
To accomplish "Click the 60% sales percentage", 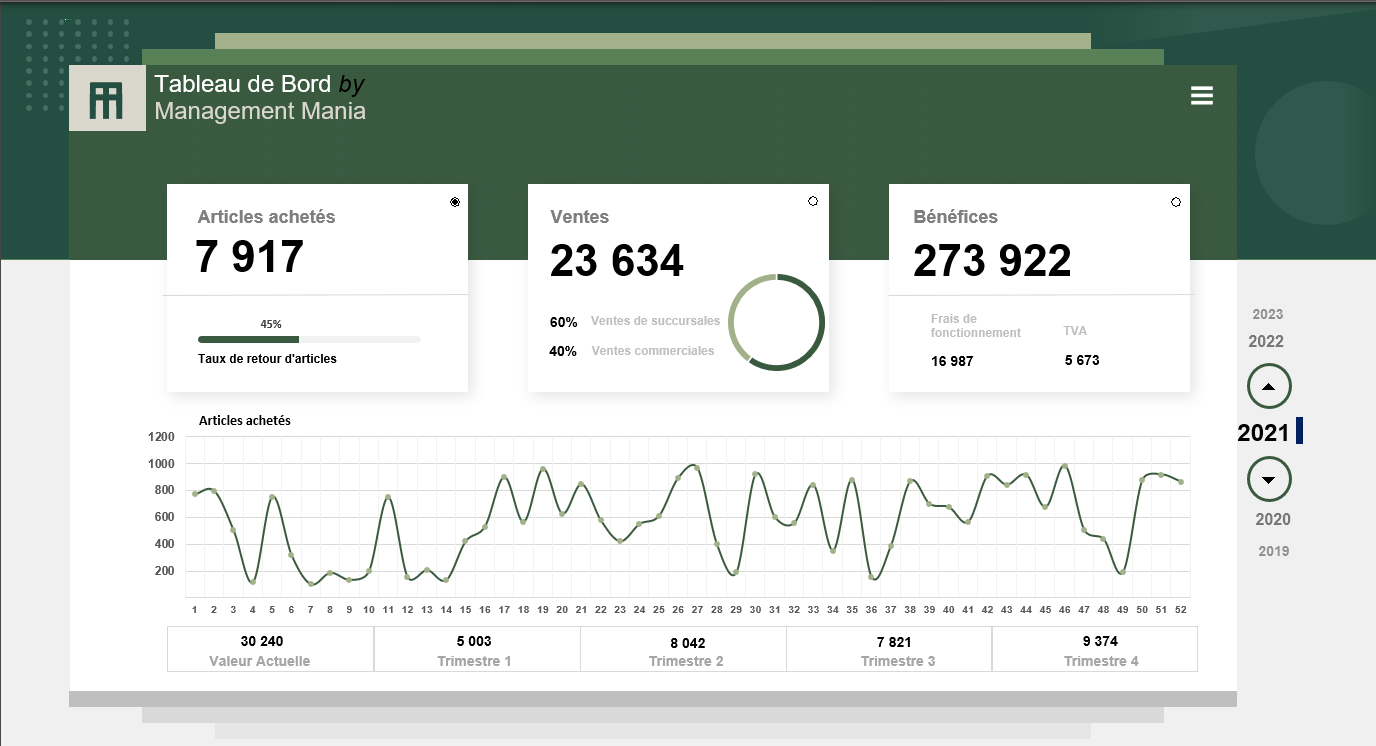I will click(x=564, y=322).
